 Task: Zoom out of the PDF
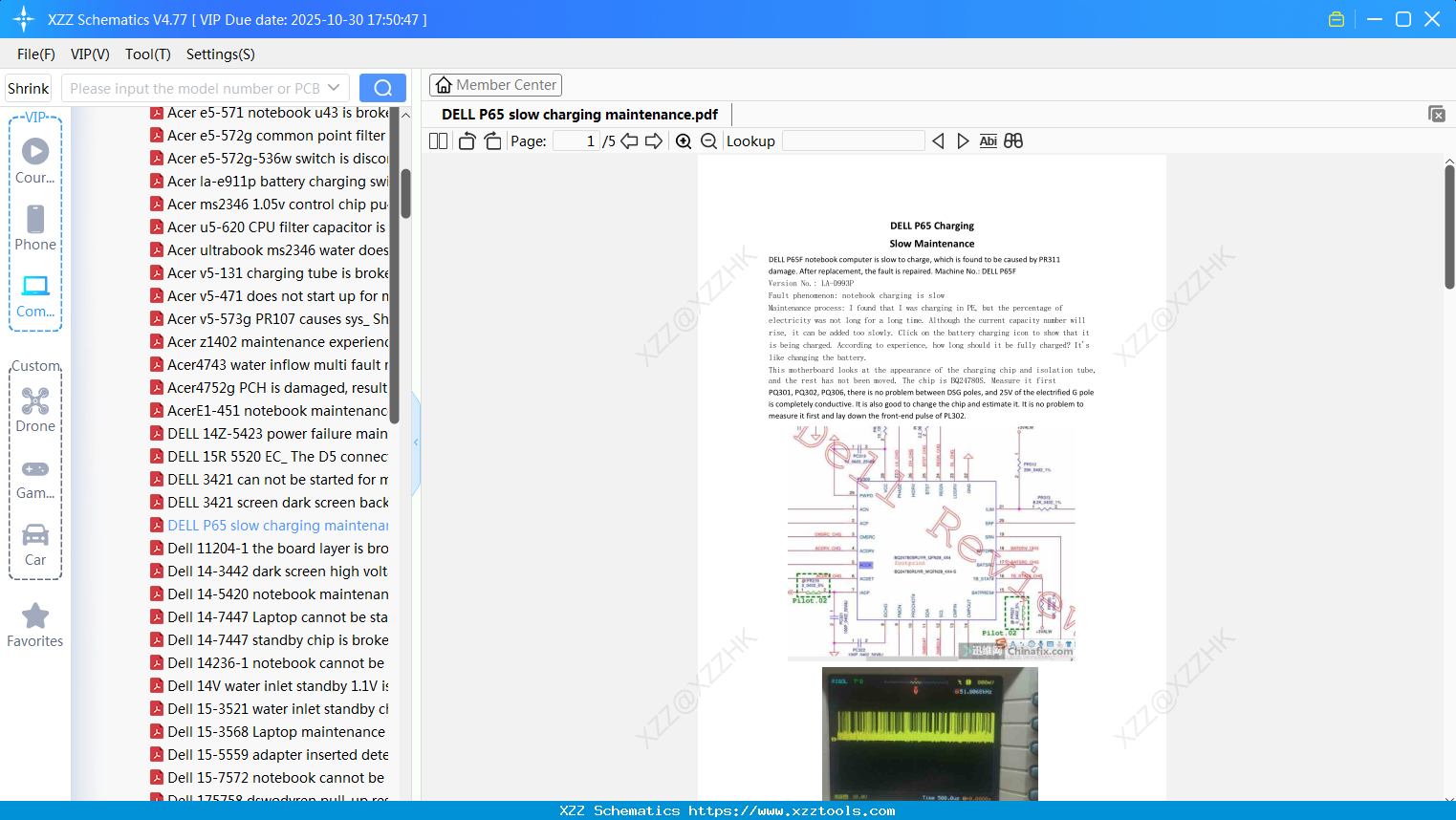tap(708, 141)
